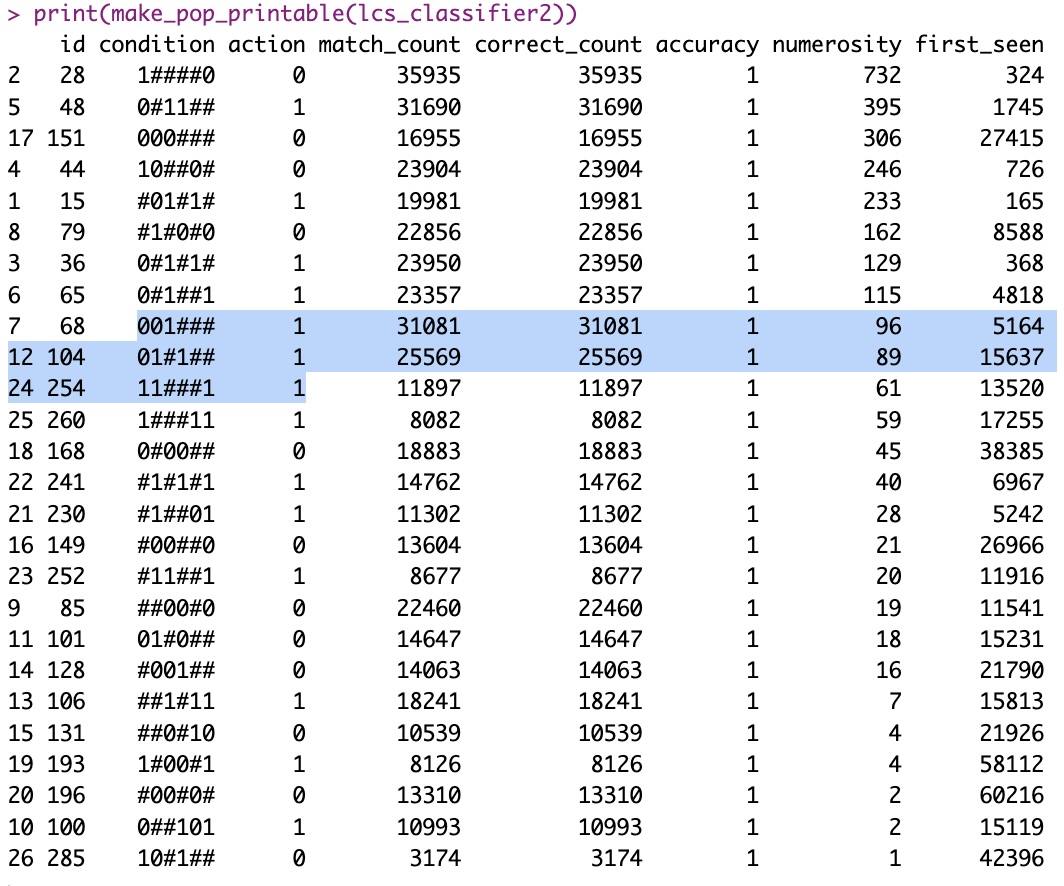Select first_seen value 27415
1064x886 pixels.
point(1011,138)
